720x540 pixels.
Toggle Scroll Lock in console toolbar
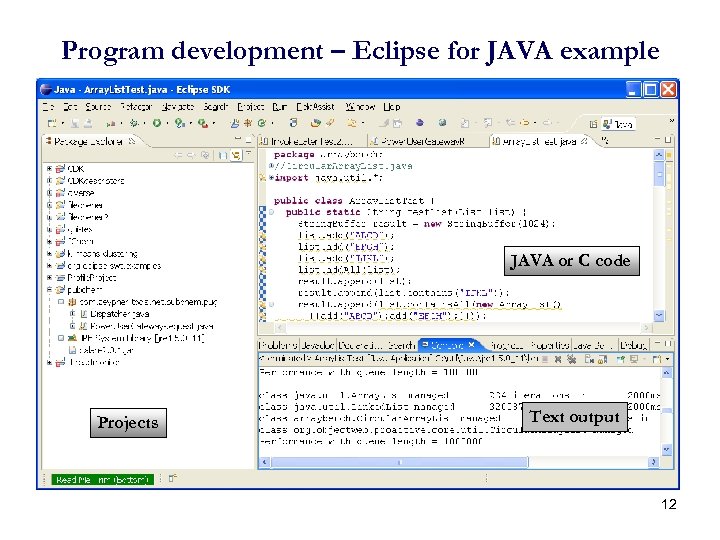[x=602, y=359]
